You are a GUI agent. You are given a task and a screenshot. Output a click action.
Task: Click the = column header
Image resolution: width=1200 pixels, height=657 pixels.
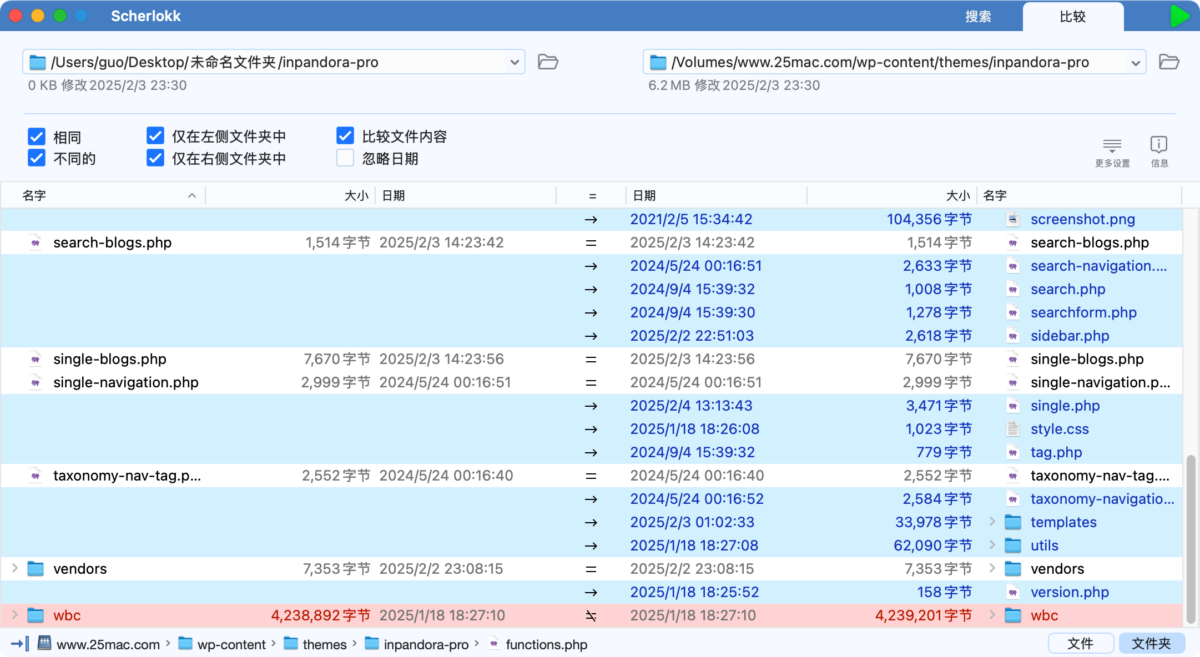pos(591,196)
